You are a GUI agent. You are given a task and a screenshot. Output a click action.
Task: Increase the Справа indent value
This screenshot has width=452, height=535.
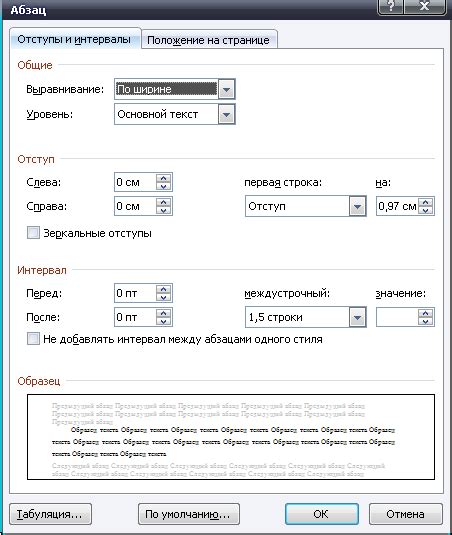(x=164, y=202)
